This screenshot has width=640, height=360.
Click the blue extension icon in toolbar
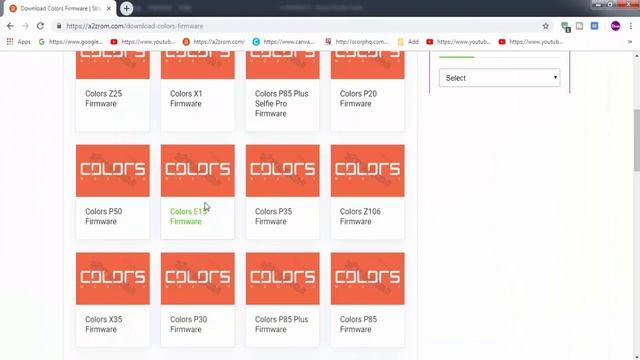click(x=594, y=26)
